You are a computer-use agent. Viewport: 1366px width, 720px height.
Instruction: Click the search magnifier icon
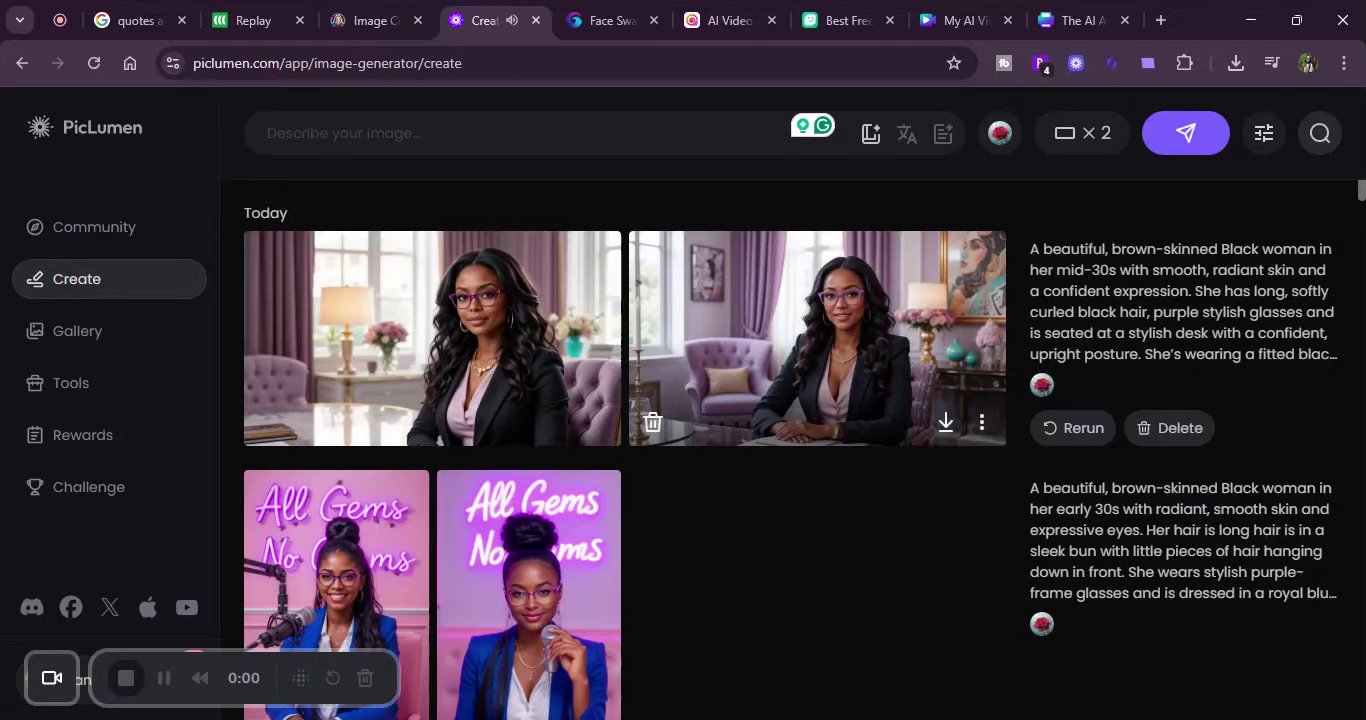click(1320, 133)
